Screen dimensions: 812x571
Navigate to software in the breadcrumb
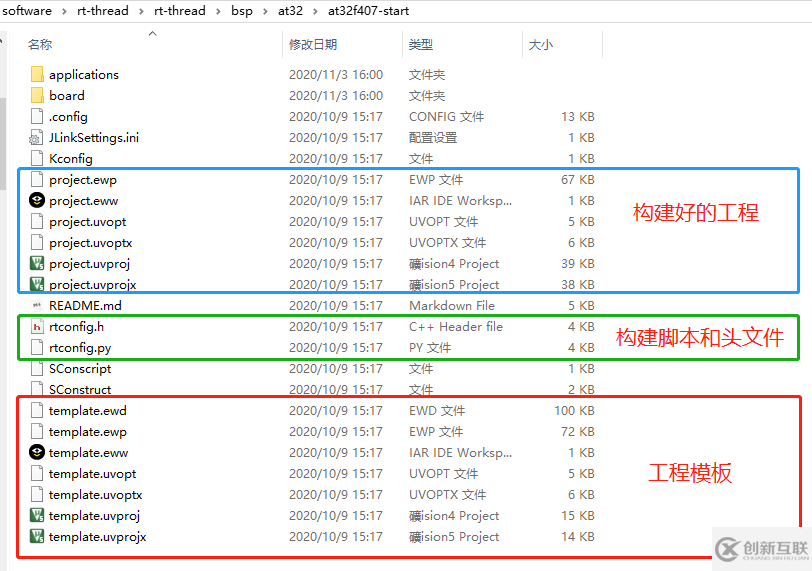tap(27, 11)
